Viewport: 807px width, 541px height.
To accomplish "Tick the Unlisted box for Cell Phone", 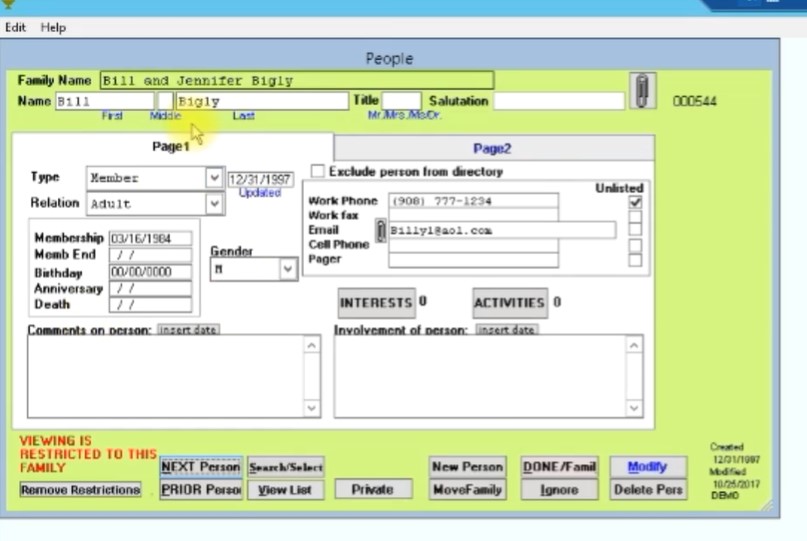I will 635,245.
